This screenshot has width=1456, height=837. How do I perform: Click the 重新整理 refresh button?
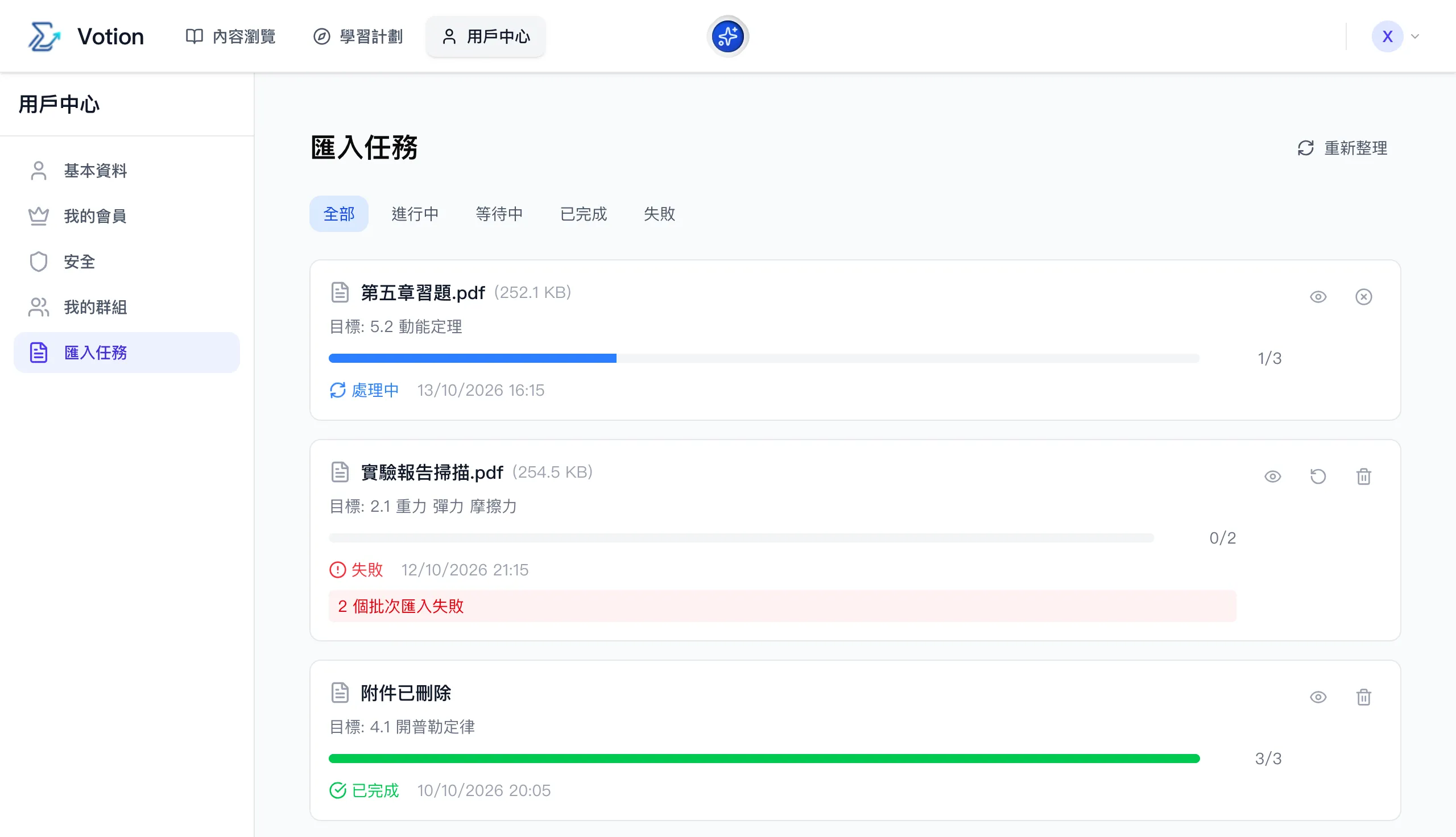coord(1342,148)
